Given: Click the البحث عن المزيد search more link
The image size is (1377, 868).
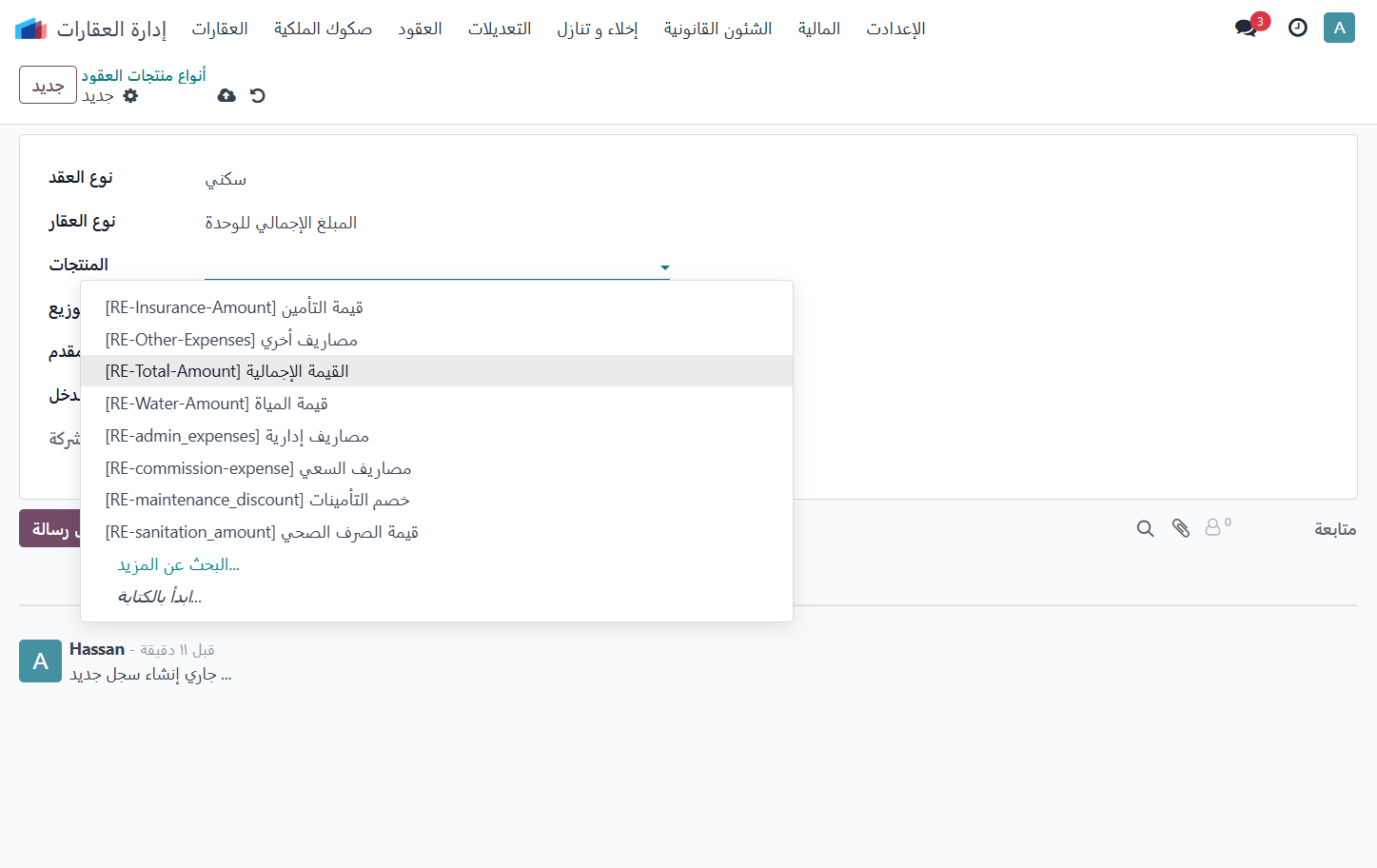Looking at the screenshot, I should tap(179, 564).
